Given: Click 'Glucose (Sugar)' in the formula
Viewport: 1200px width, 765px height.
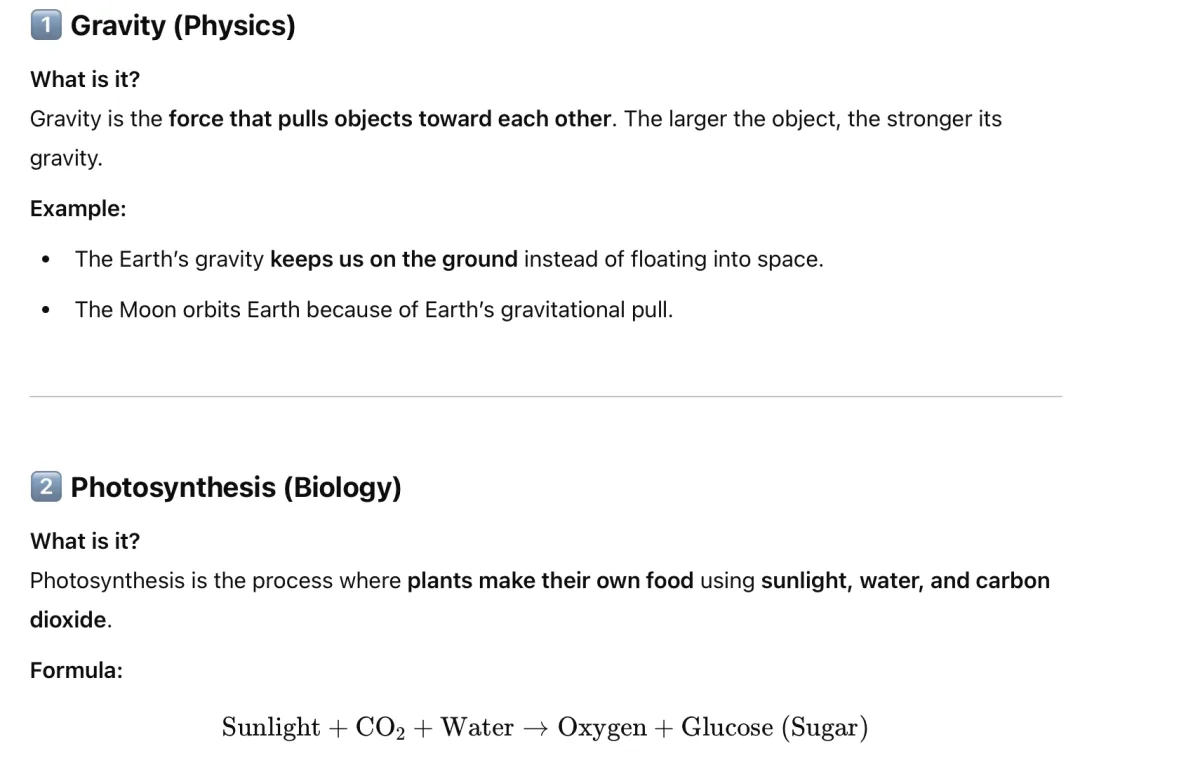Looking at the screenshot, I should coord(774,728).
